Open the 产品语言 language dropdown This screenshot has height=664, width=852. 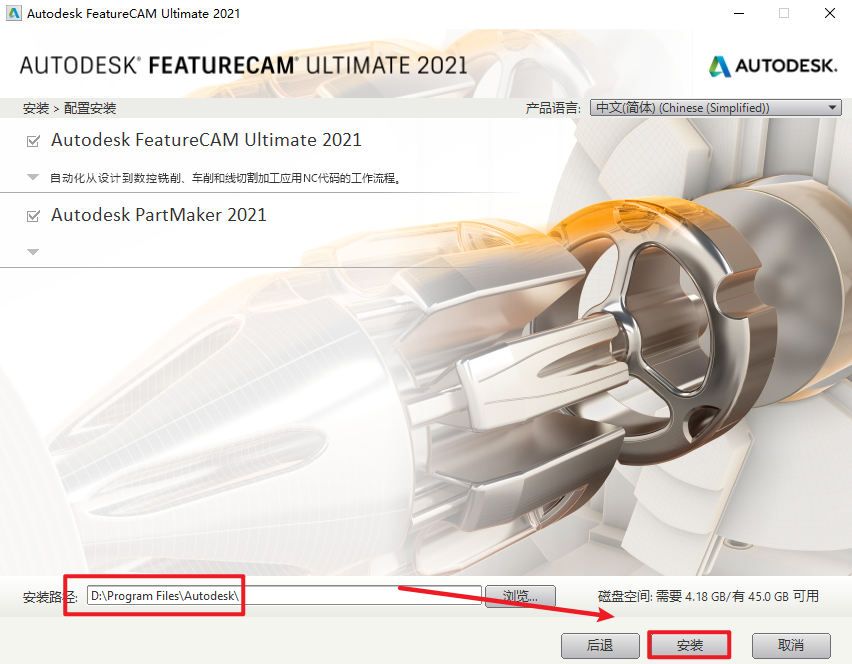pos(716,108)
